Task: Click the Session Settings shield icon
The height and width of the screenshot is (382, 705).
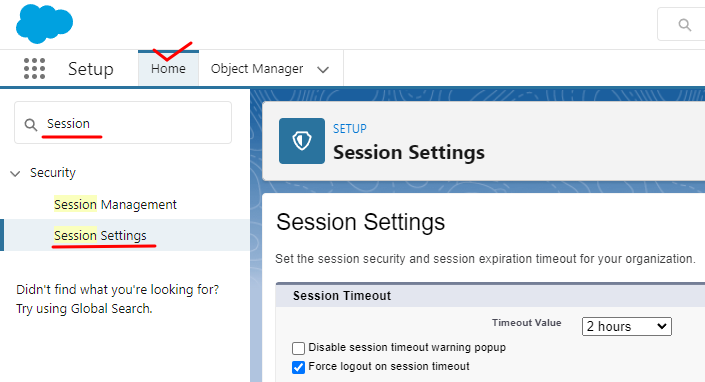Action: click(302, 141)
